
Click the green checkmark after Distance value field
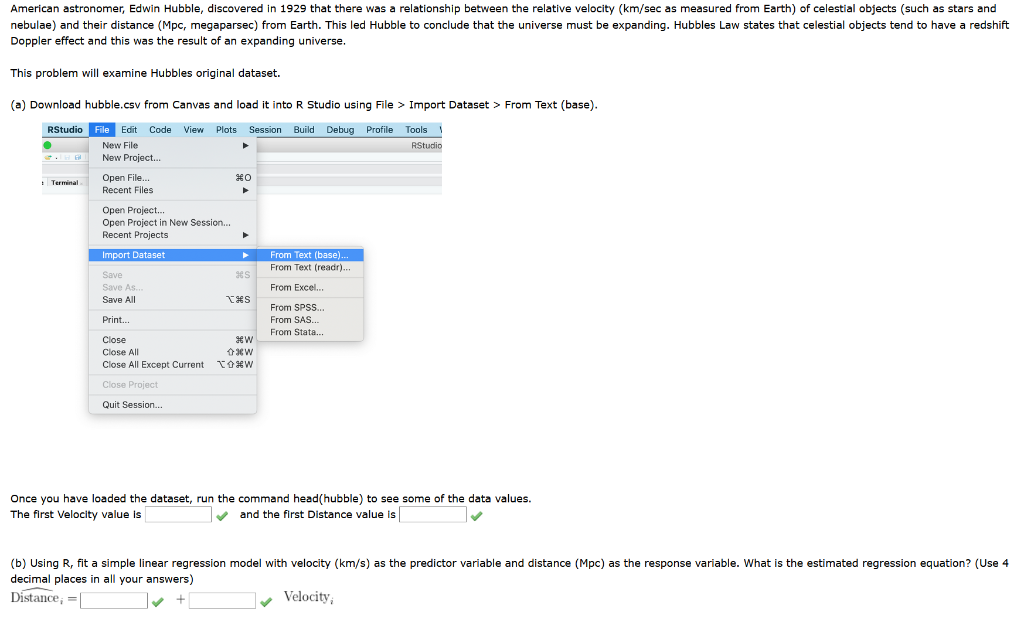point(477,514)
